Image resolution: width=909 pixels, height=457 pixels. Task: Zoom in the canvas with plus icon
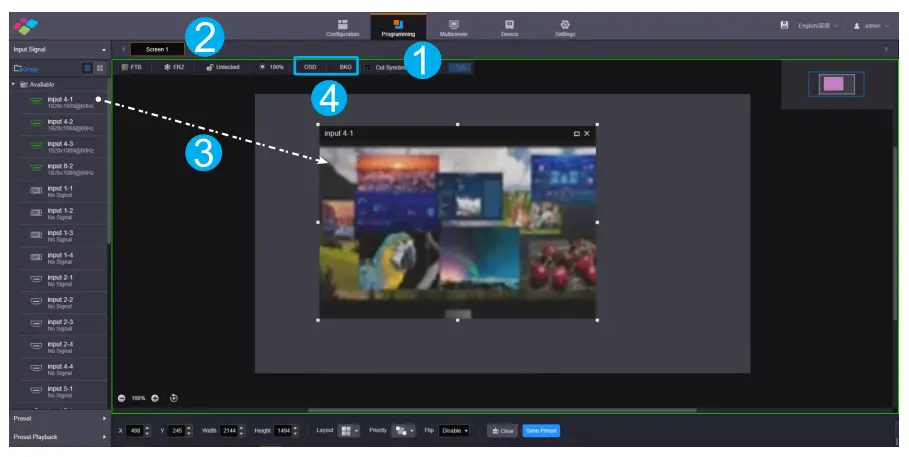click(155, 398)
